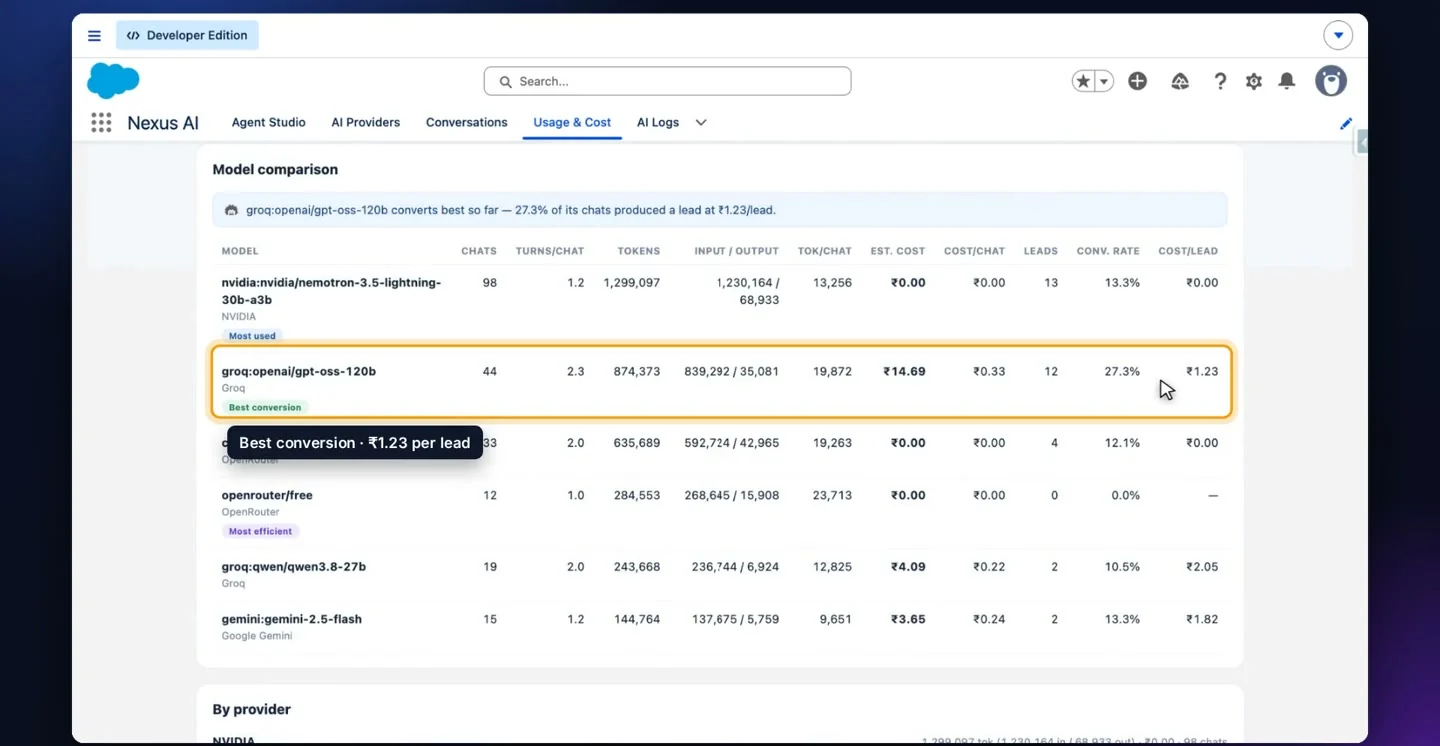Click the openrouter/free model name
The height and width of the screenshot is (746, 1440).
click(267, 495)
